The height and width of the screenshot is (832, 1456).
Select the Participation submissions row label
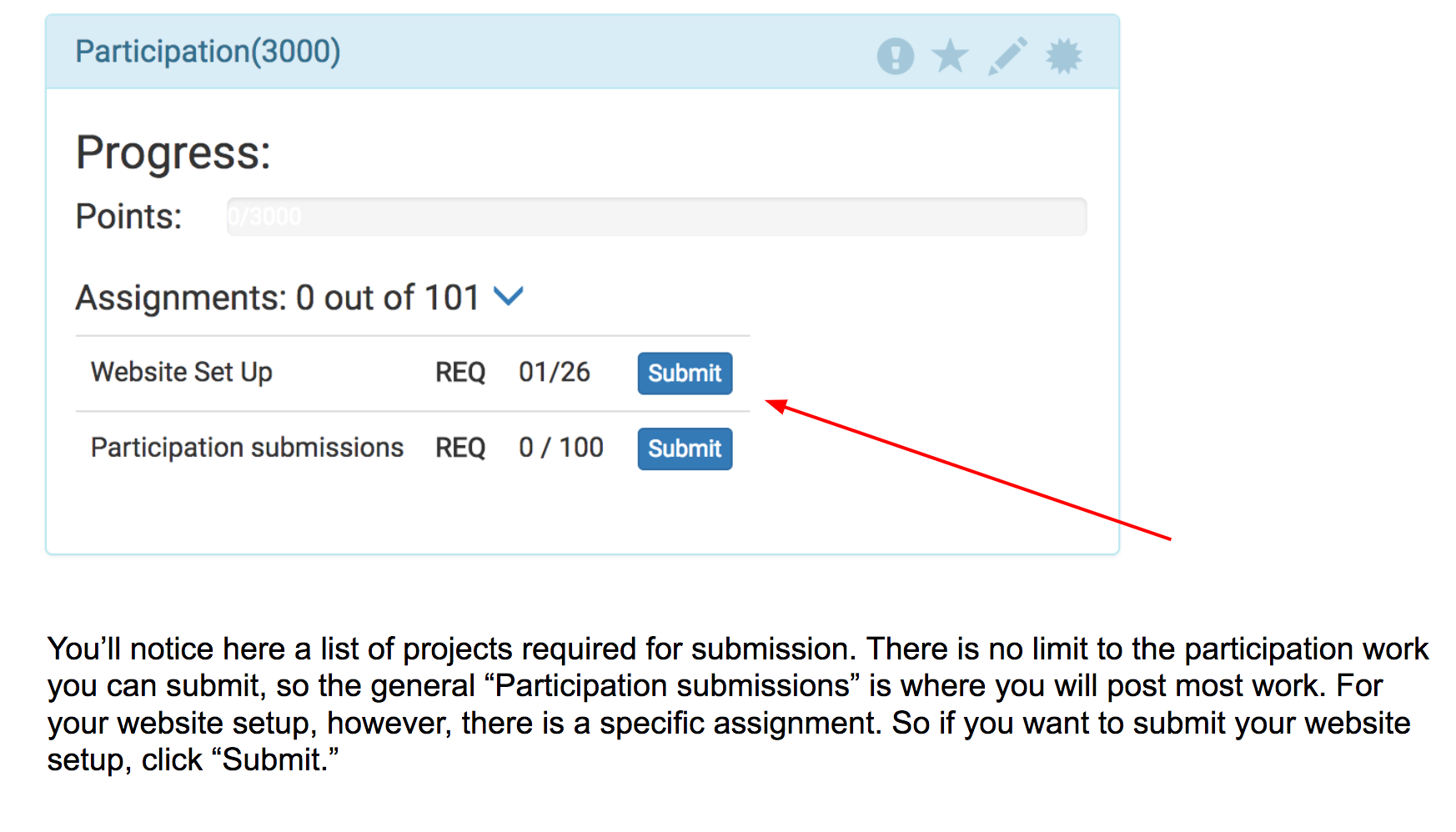[x=247, y=448]
